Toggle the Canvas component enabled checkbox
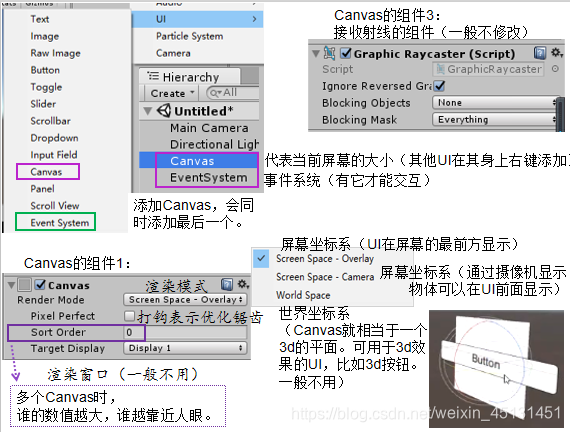The image size is (570, 432). click(x=40, y=284)
